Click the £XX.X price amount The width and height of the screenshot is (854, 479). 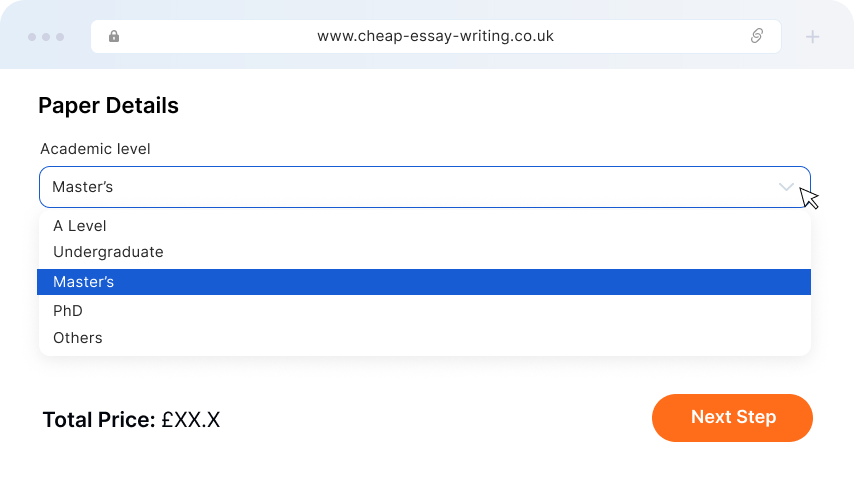tap(191, 420)
